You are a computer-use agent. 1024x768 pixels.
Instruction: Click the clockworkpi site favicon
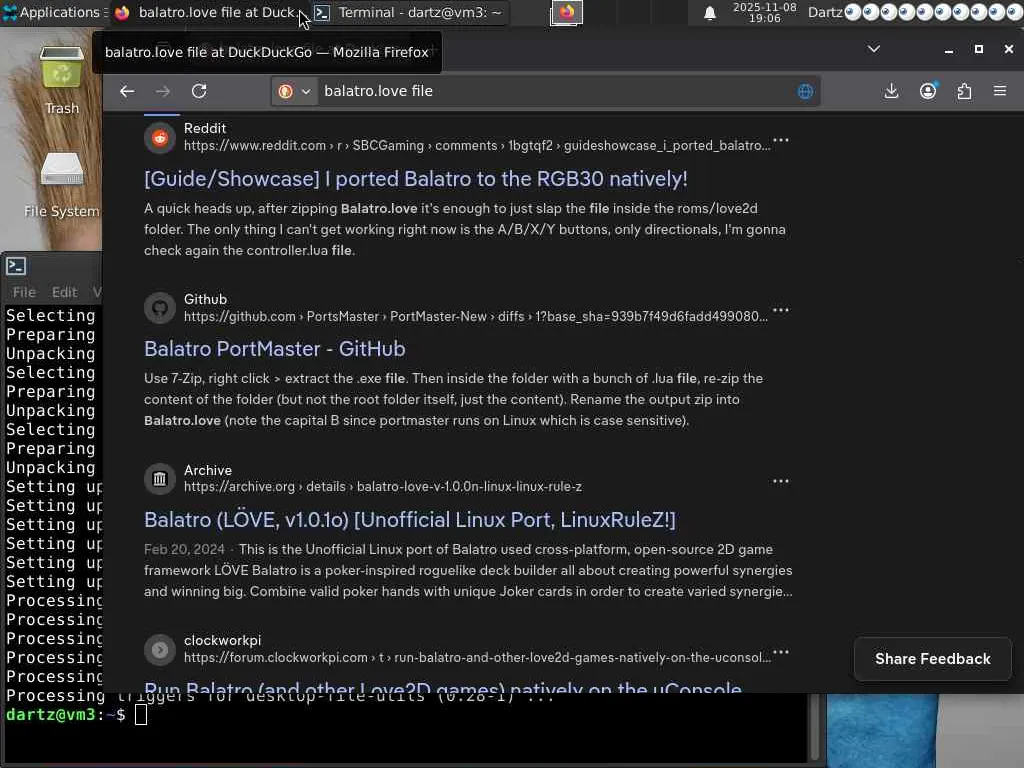point(160,650)
